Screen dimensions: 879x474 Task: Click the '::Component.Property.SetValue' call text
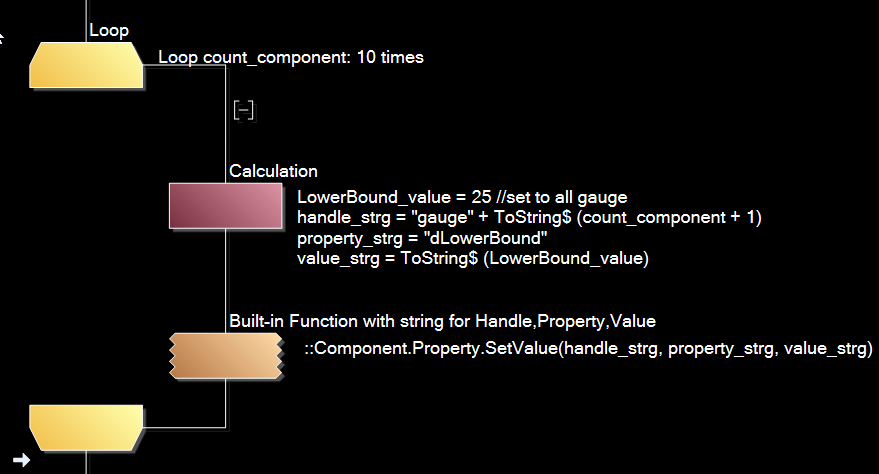pos(589,348)
